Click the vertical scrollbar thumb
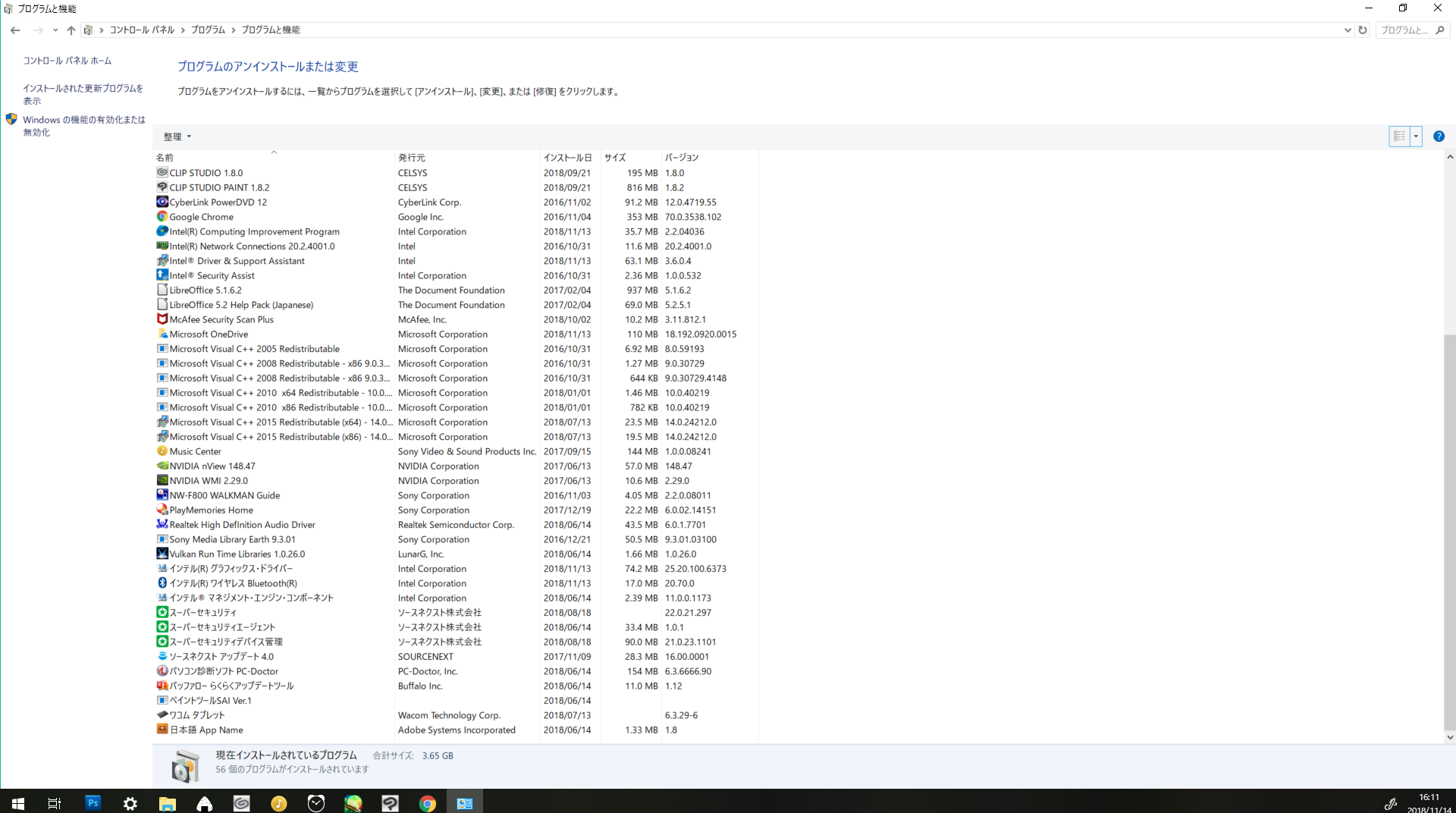Viewport: 1456px width, 813px height. (x=1450, y=532)
